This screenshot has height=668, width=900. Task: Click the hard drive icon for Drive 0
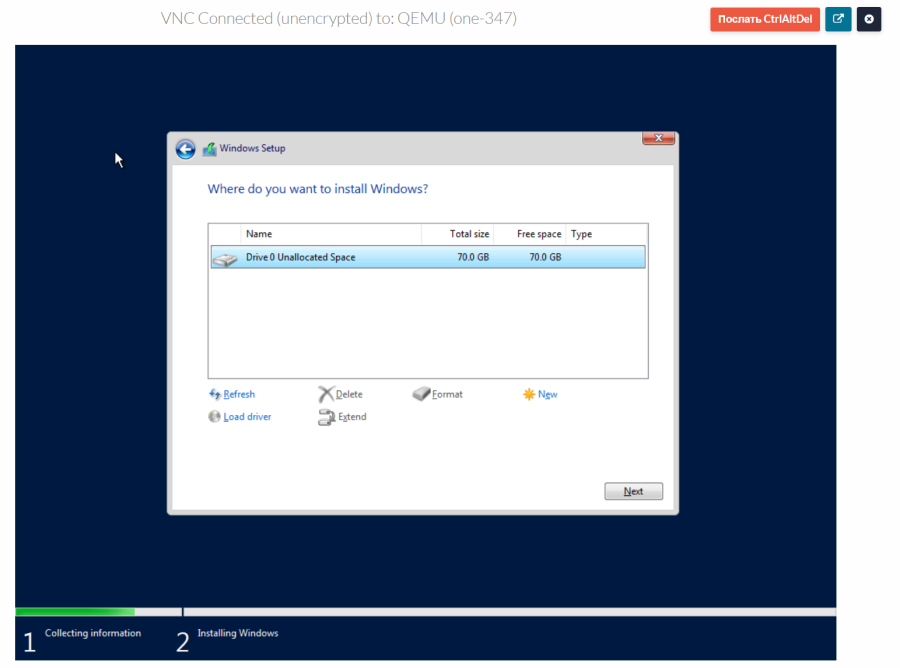click(225, 259)
